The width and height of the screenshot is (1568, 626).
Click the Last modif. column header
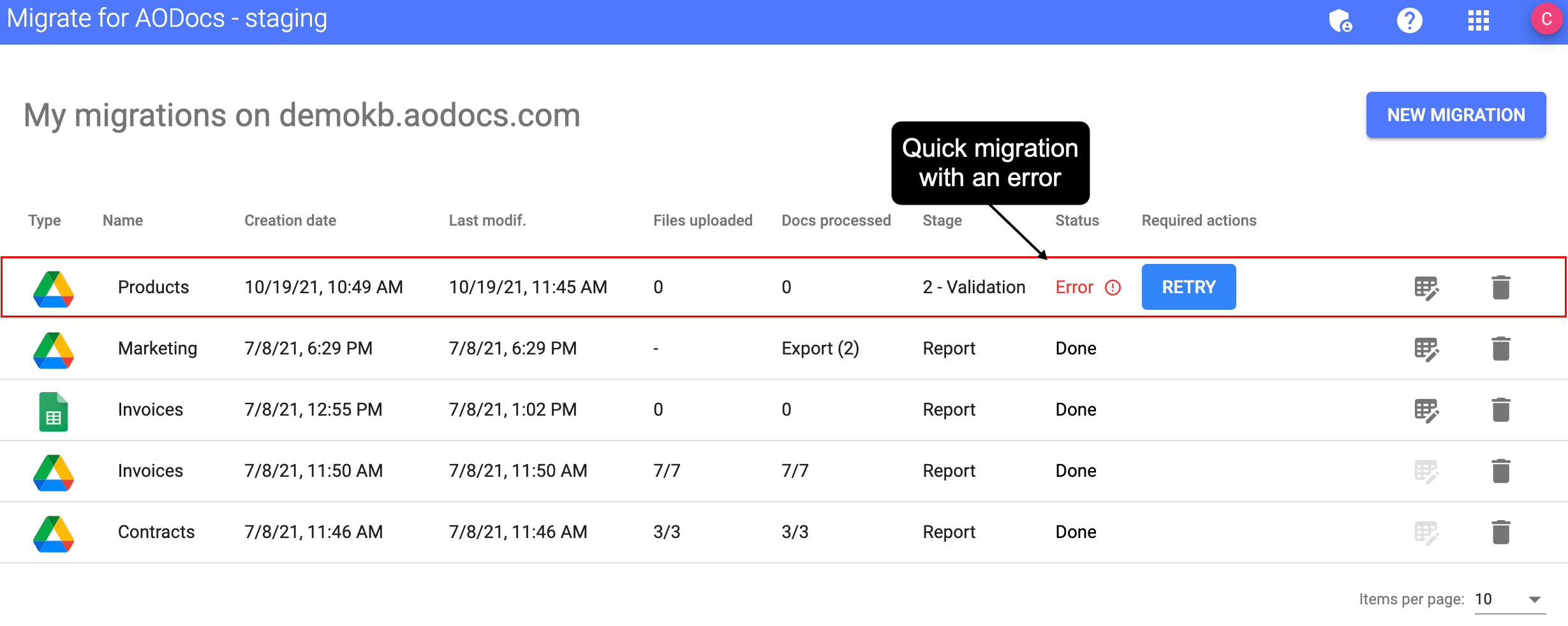coord(487,221)
